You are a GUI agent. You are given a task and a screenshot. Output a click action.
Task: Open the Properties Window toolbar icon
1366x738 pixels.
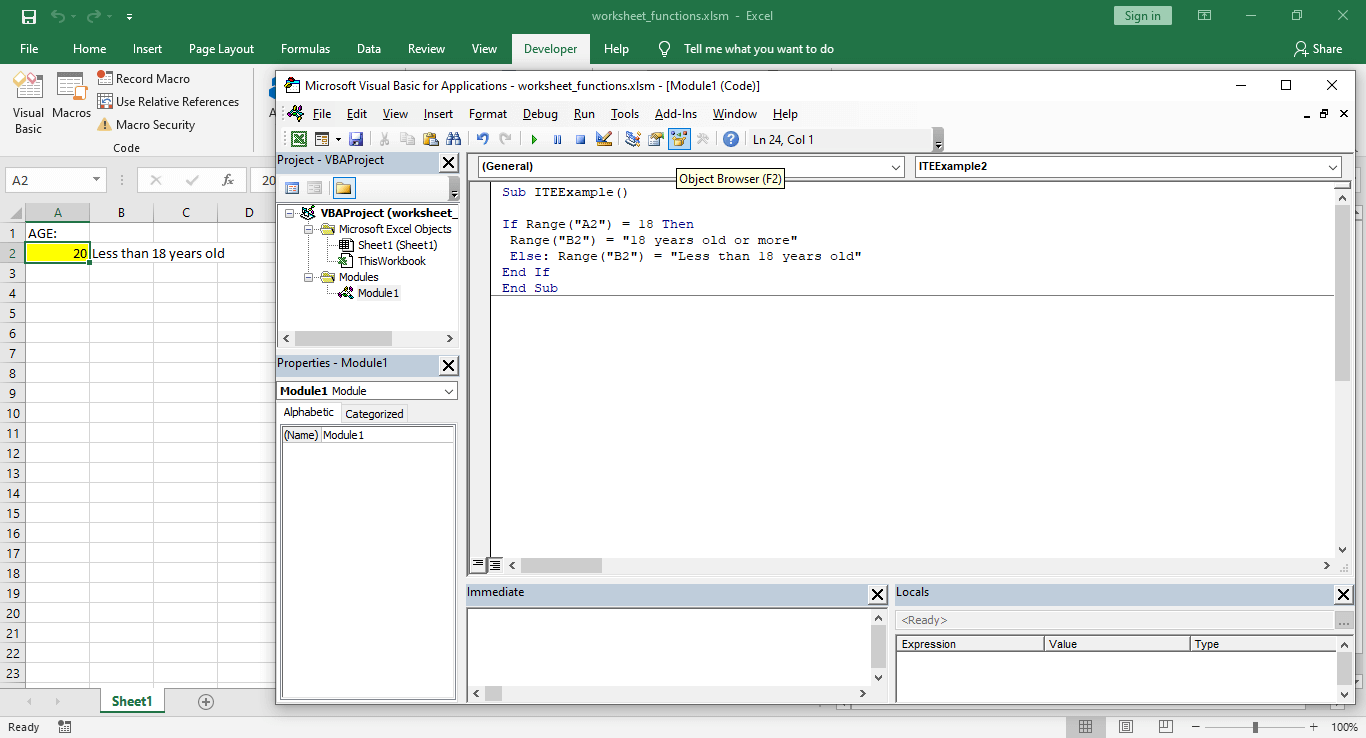[656, 140]
